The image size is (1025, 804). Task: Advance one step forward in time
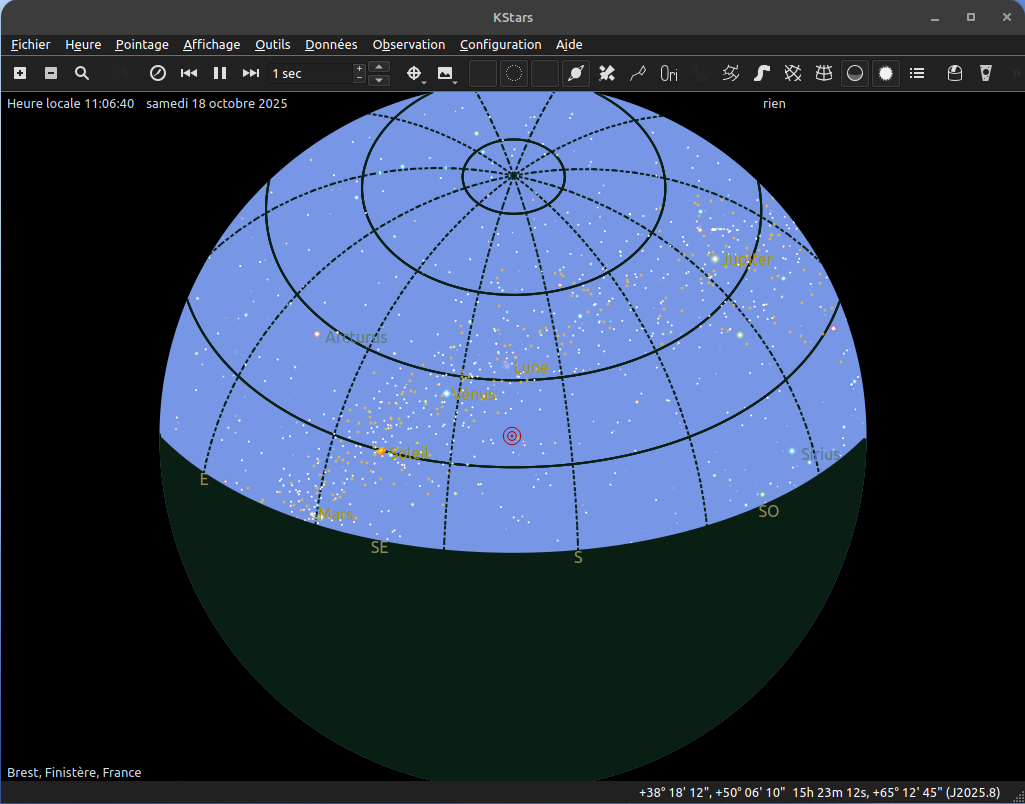(x=251, y=73)
